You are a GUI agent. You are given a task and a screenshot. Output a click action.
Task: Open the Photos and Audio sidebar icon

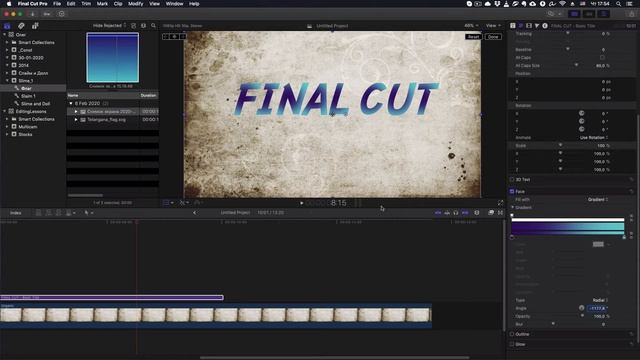21,26
